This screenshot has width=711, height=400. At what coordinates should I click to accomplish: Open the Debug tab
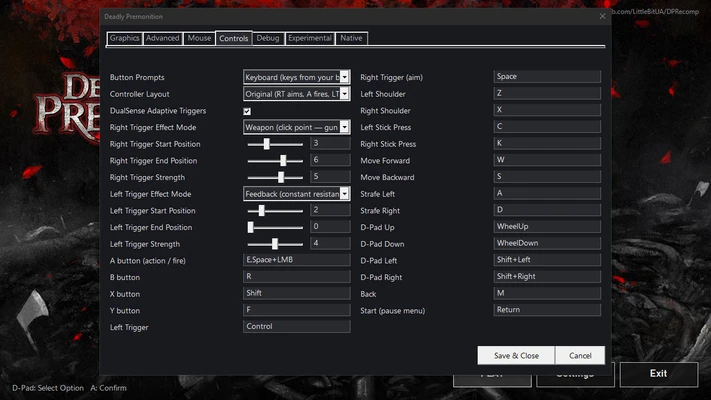tap(268, 39)
